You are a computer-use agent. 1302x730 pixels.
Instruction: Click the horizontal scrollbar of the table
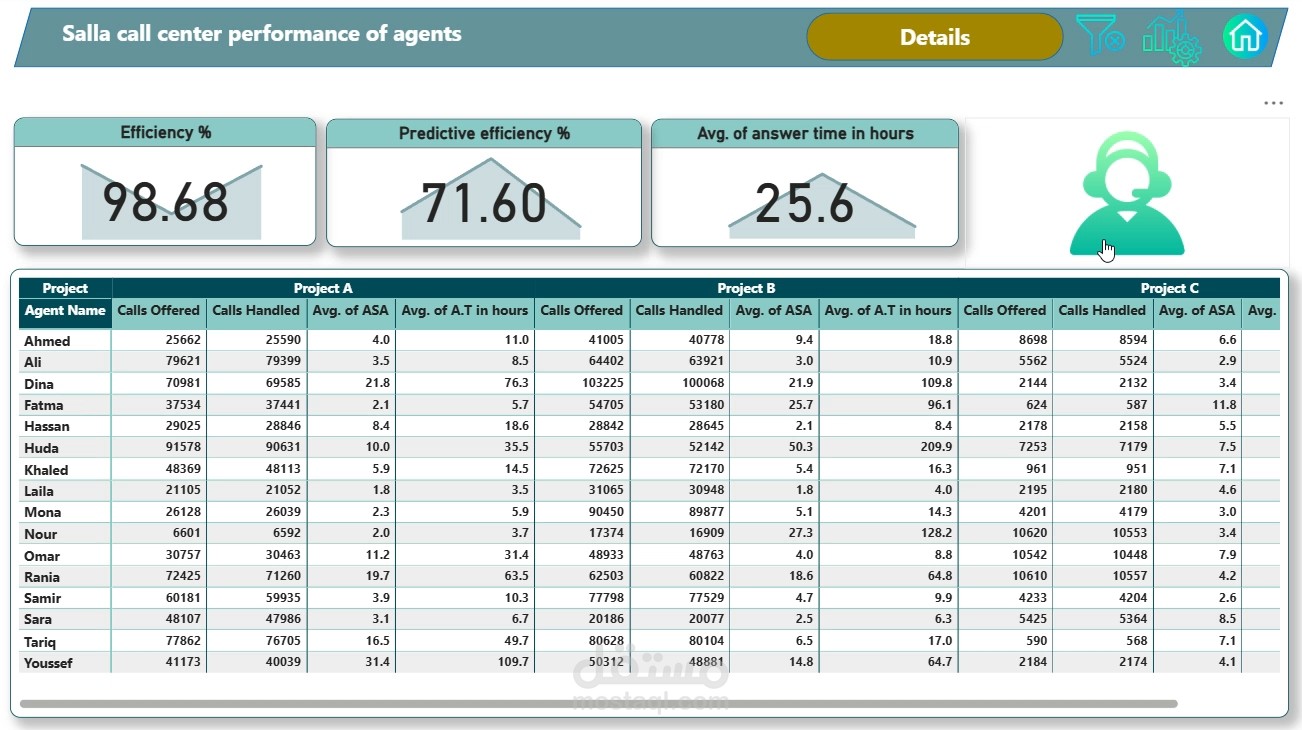598,704
